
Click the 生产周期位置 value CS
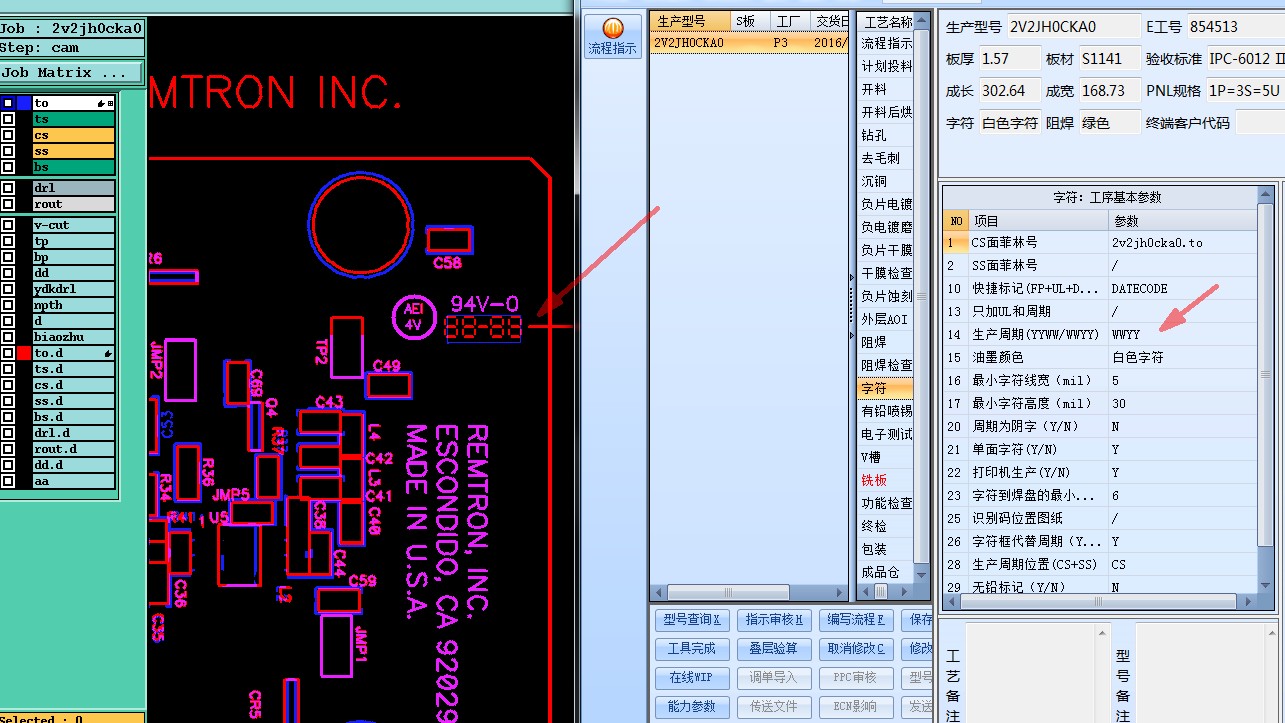coord(1183,564)
